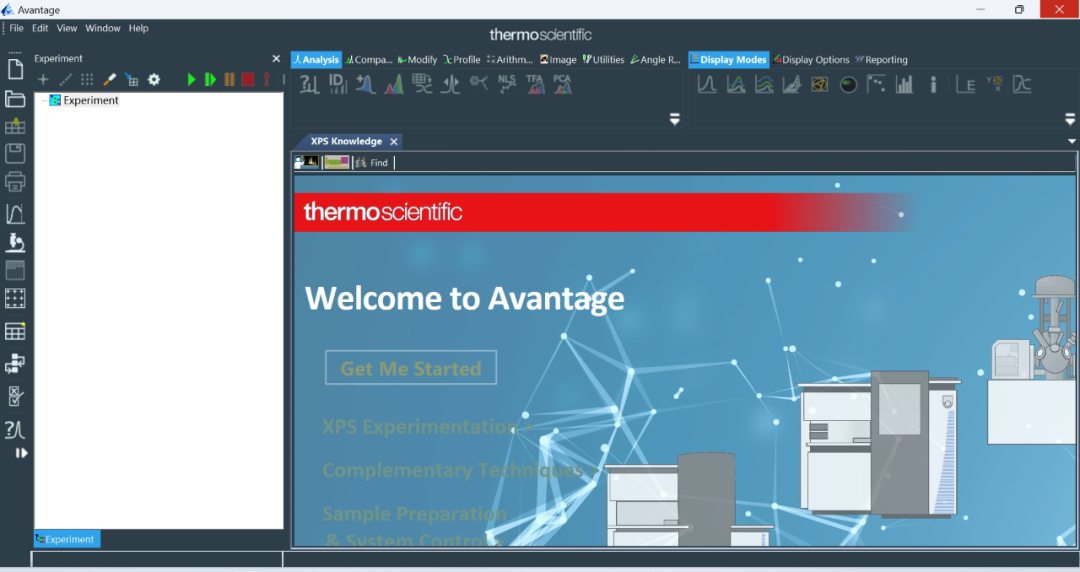Switch to the Image tab

coord(558,59)
